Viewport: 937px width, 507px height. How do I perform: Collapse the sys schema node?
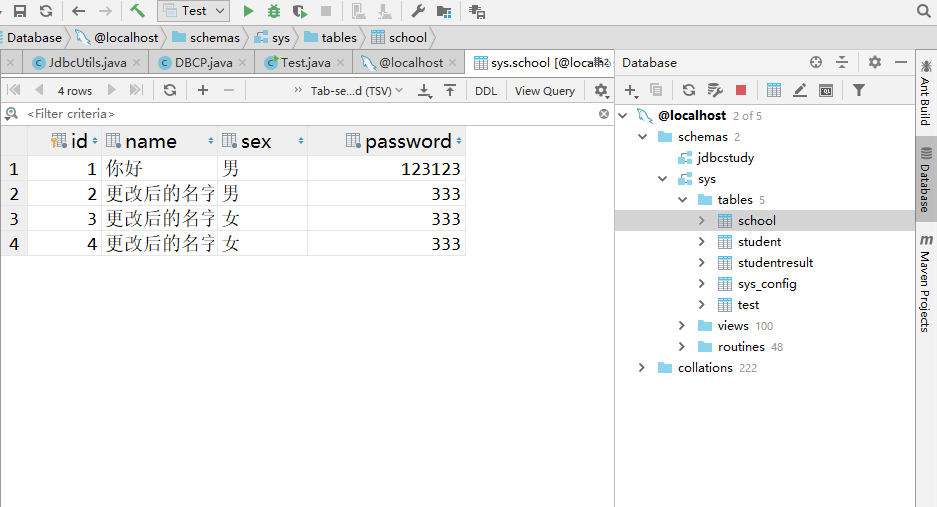pos(663,179)
